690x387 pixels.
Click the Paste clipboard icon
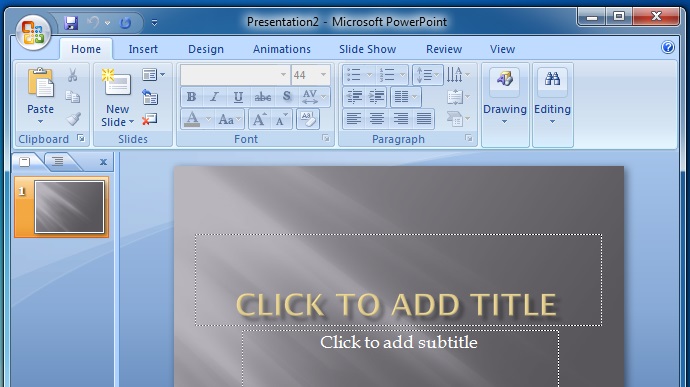(40, 83)
